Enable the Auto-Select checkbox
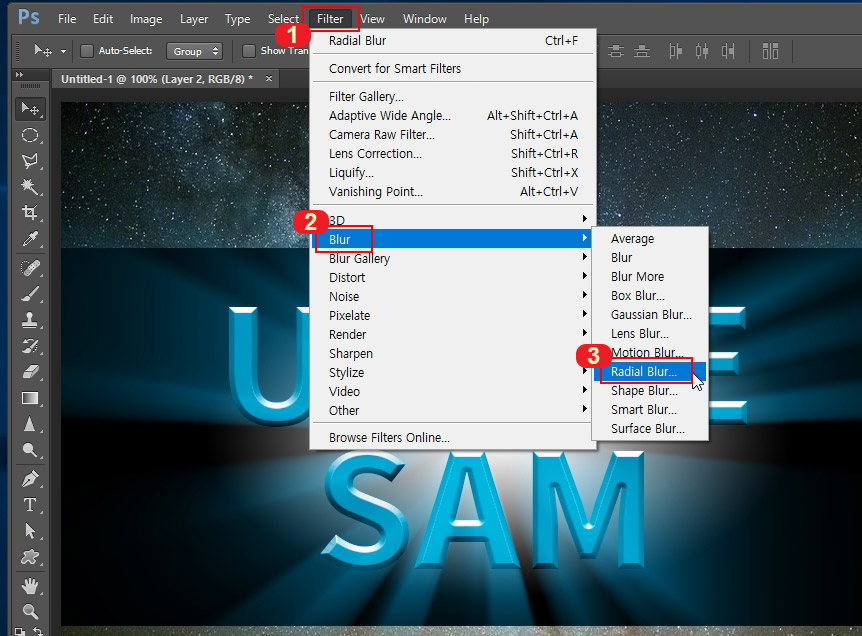 click(87, 51)
